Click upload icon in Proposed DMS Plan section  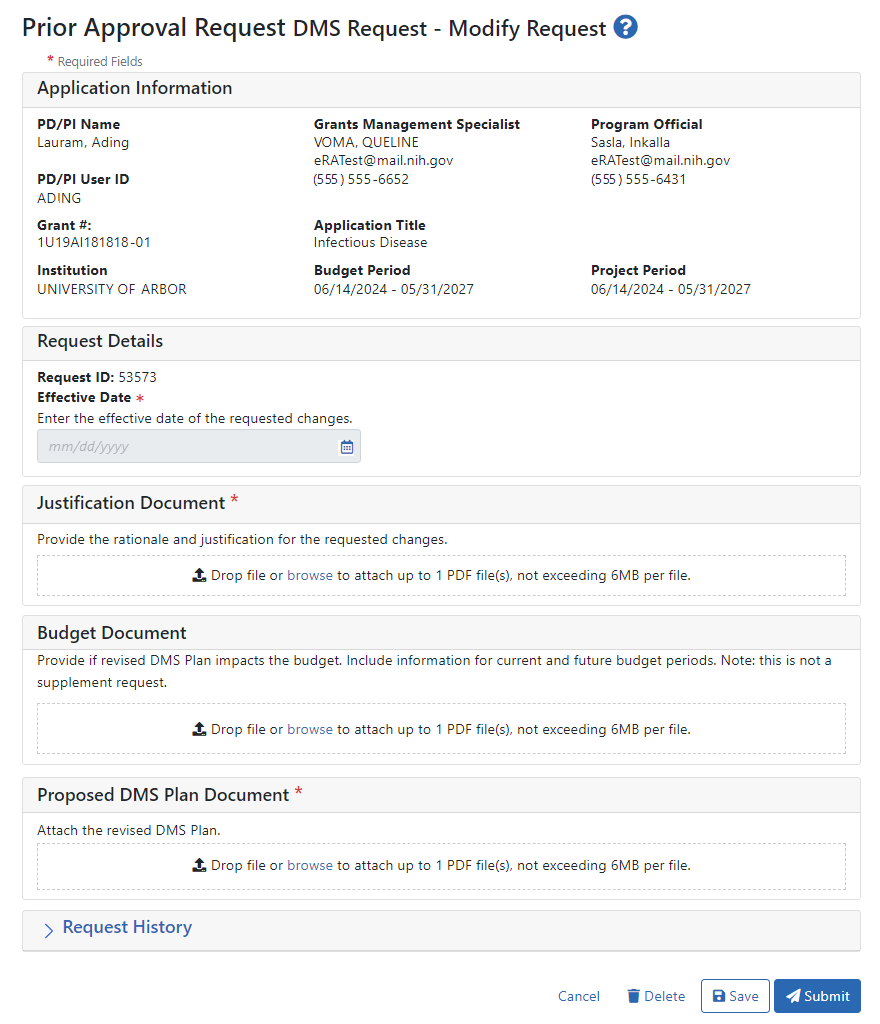coord(198,866)
